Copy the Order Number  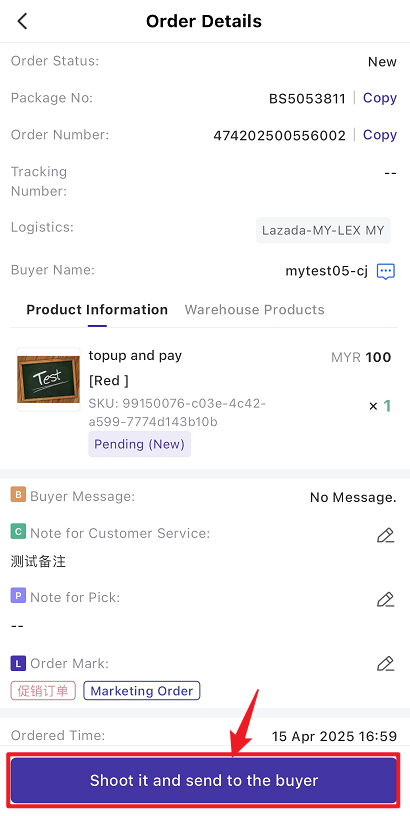pos(380,135)
